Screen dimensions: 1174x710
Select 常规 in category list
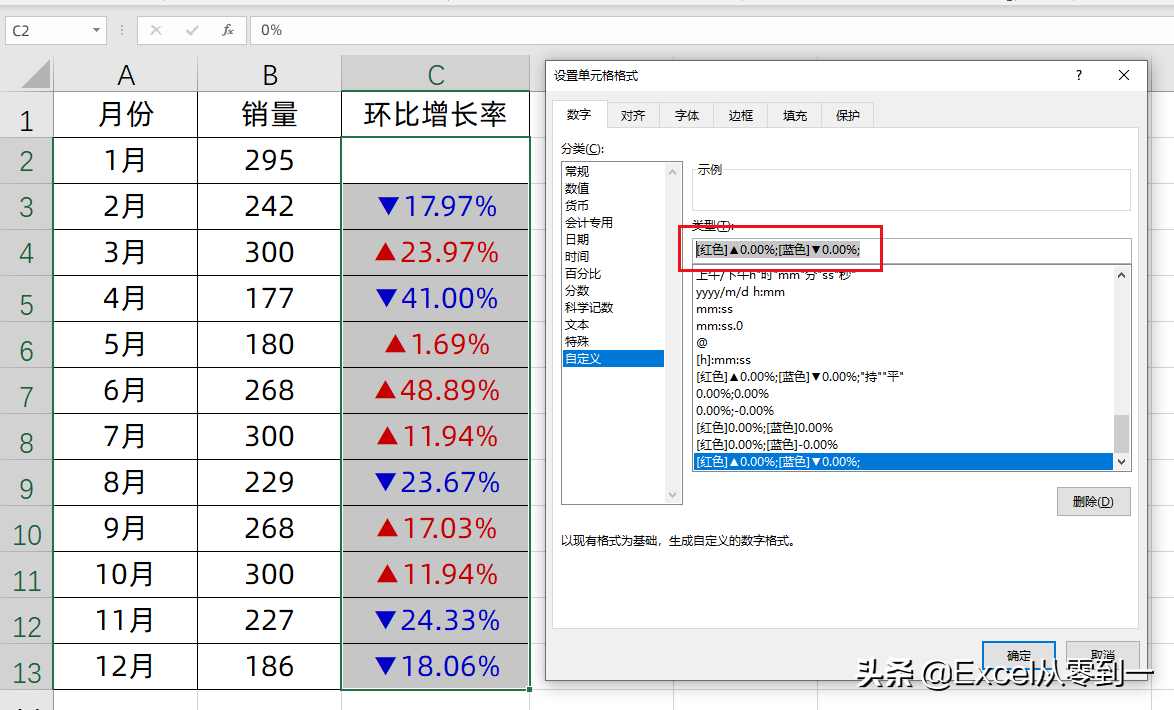pos(613,172)
